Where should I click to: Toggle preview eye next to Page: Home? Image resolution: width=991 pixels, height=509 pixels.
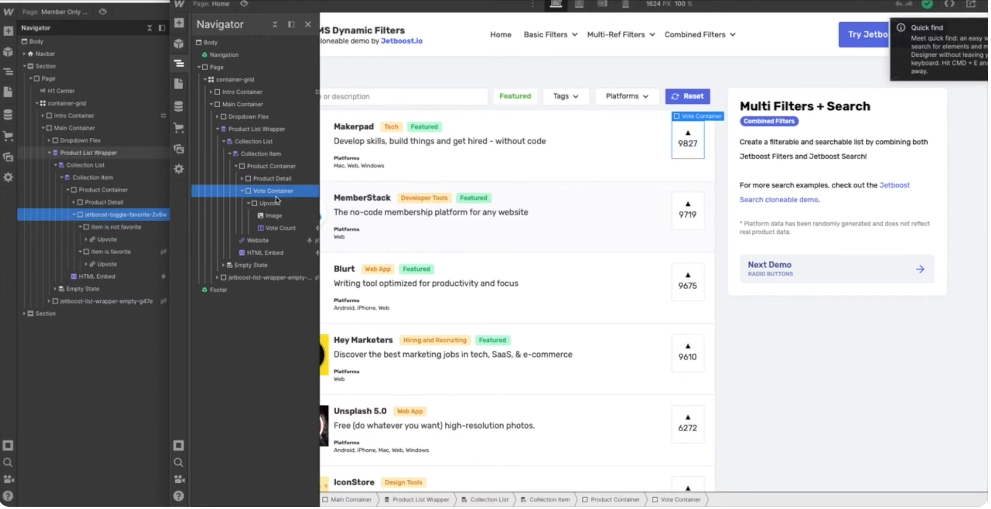click(244, 3)
